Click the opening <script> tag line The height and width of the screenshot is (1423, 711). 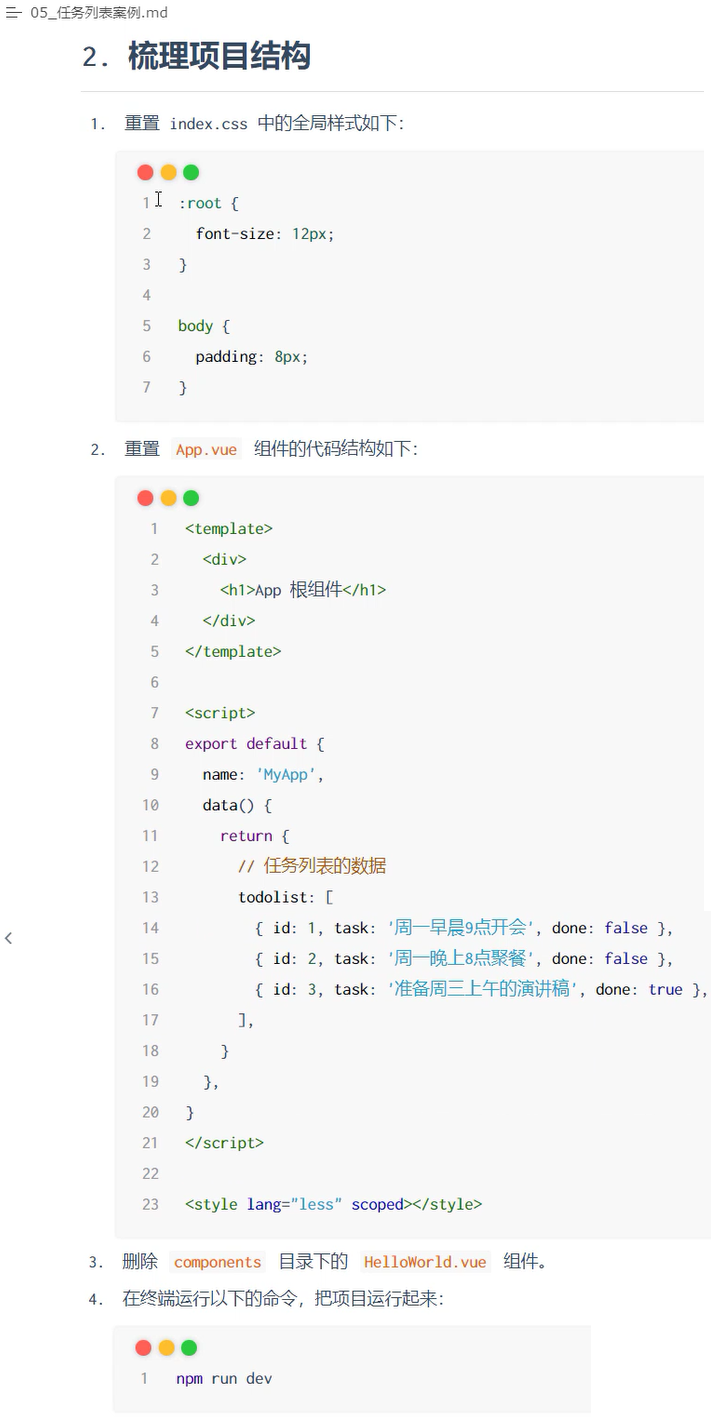click(x=220, y=713)
